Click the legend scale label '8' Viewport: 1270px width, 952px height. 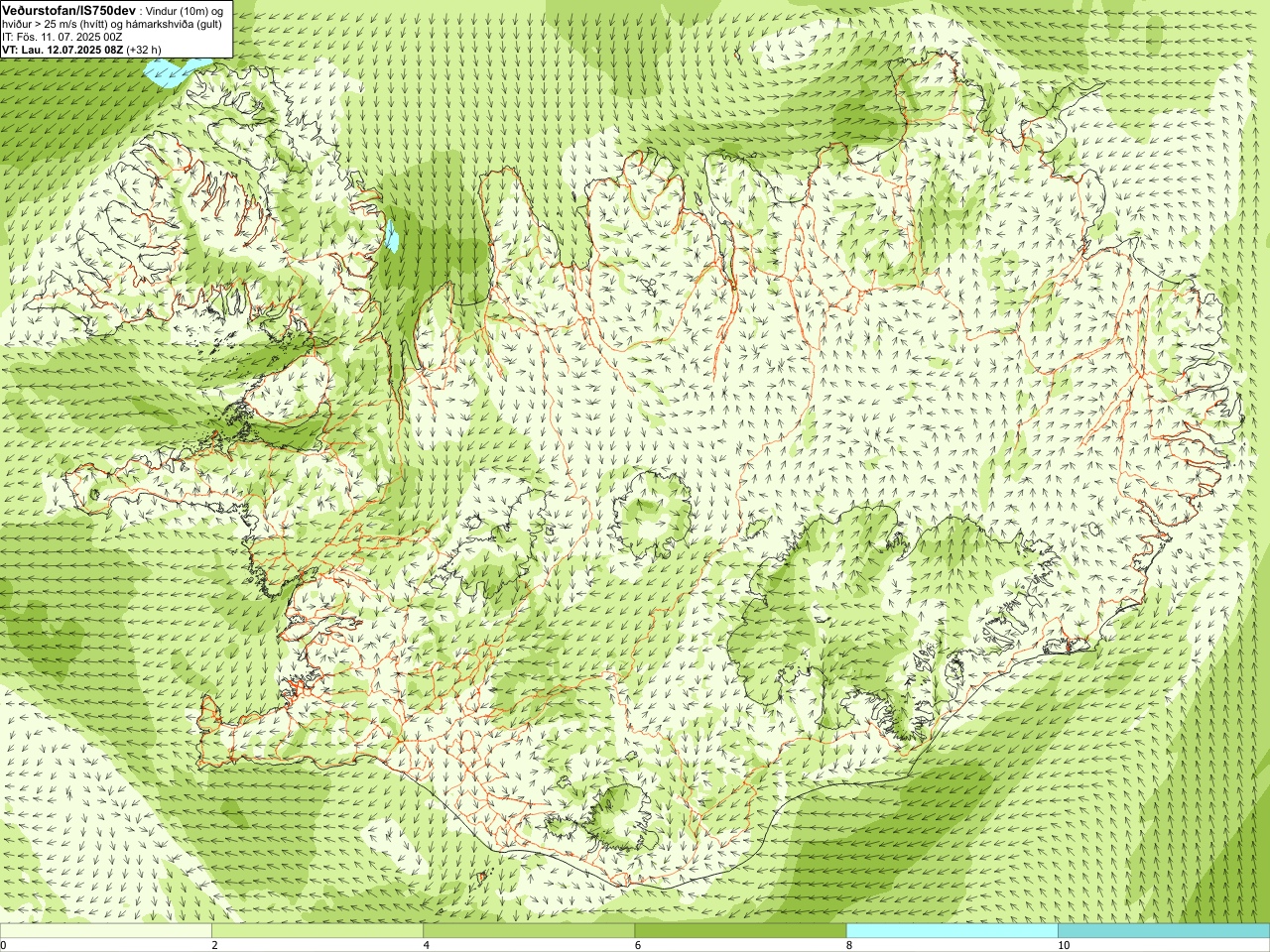pyautogui.click(x=849, y=945)
